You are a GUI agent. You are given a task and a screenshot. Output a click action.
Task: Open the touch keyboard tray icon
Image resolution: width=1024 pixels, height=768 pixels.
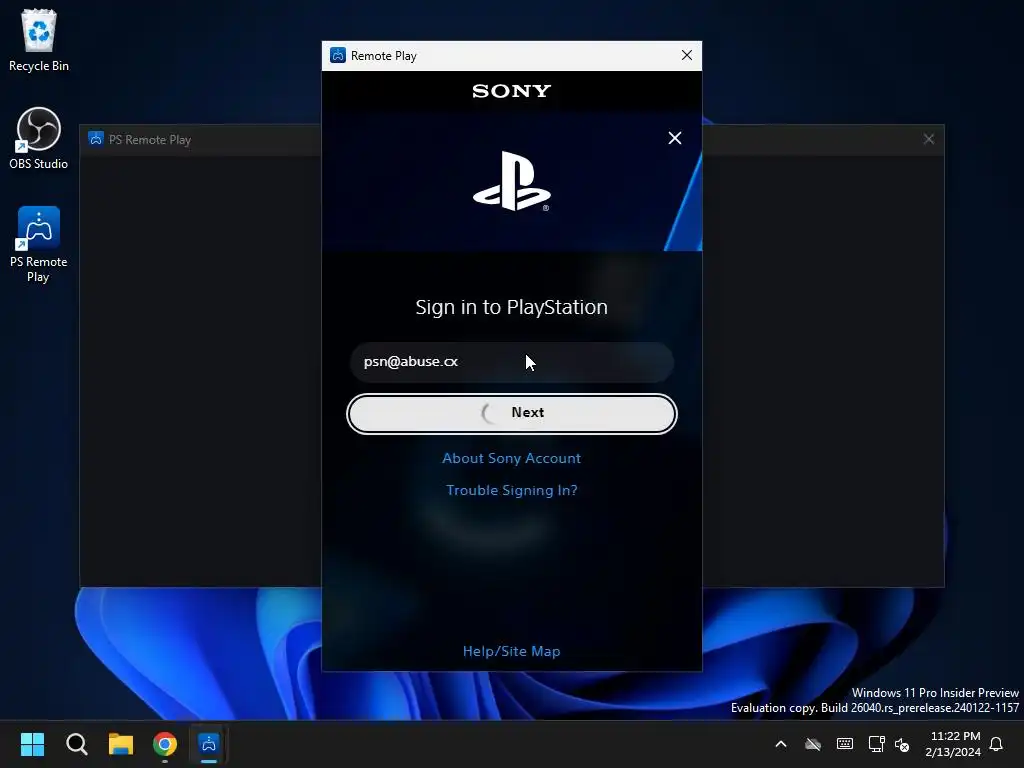[x=844, y=744]
